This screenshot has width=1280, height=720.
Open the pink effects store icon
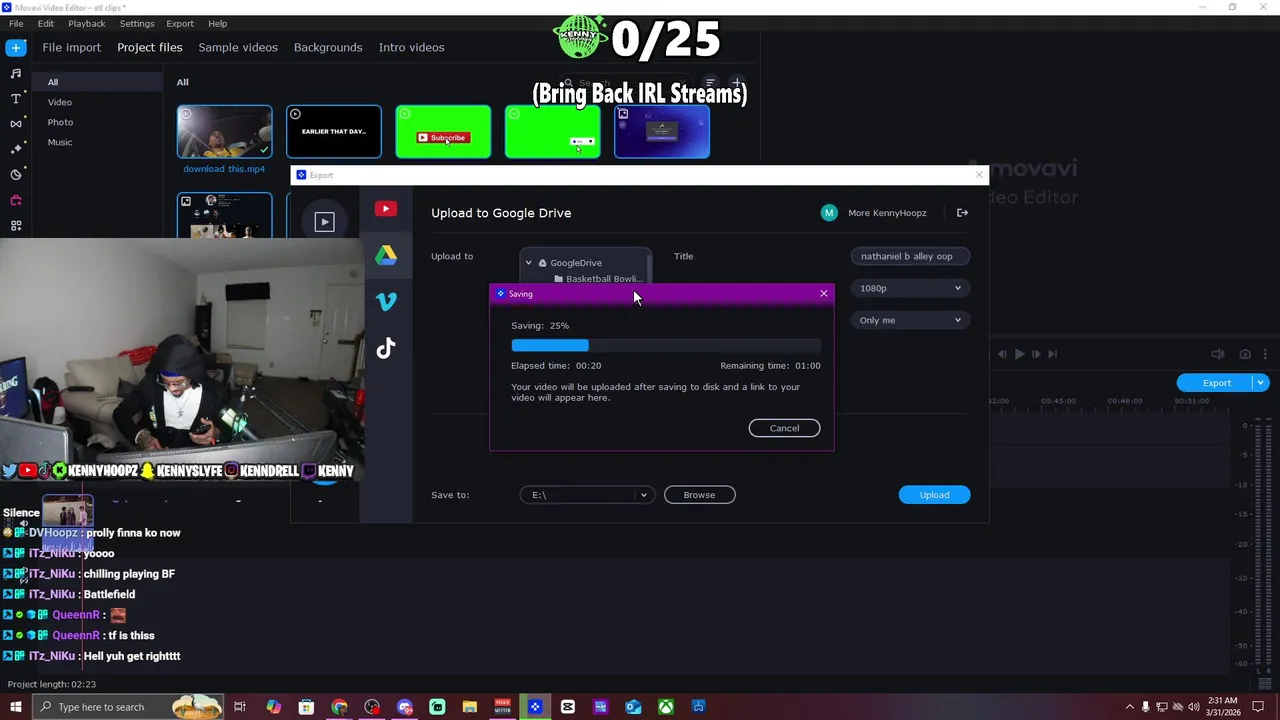pos(16,200)
